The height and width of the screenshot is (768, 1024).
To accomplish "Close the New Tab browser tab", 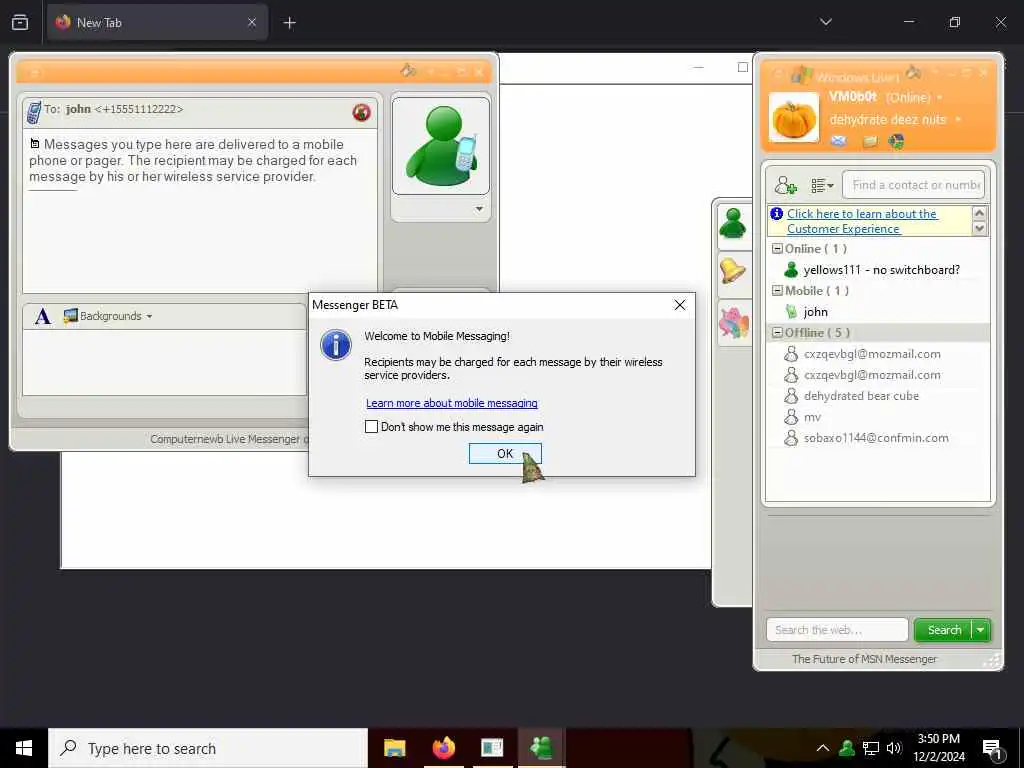I will point(252,23).
